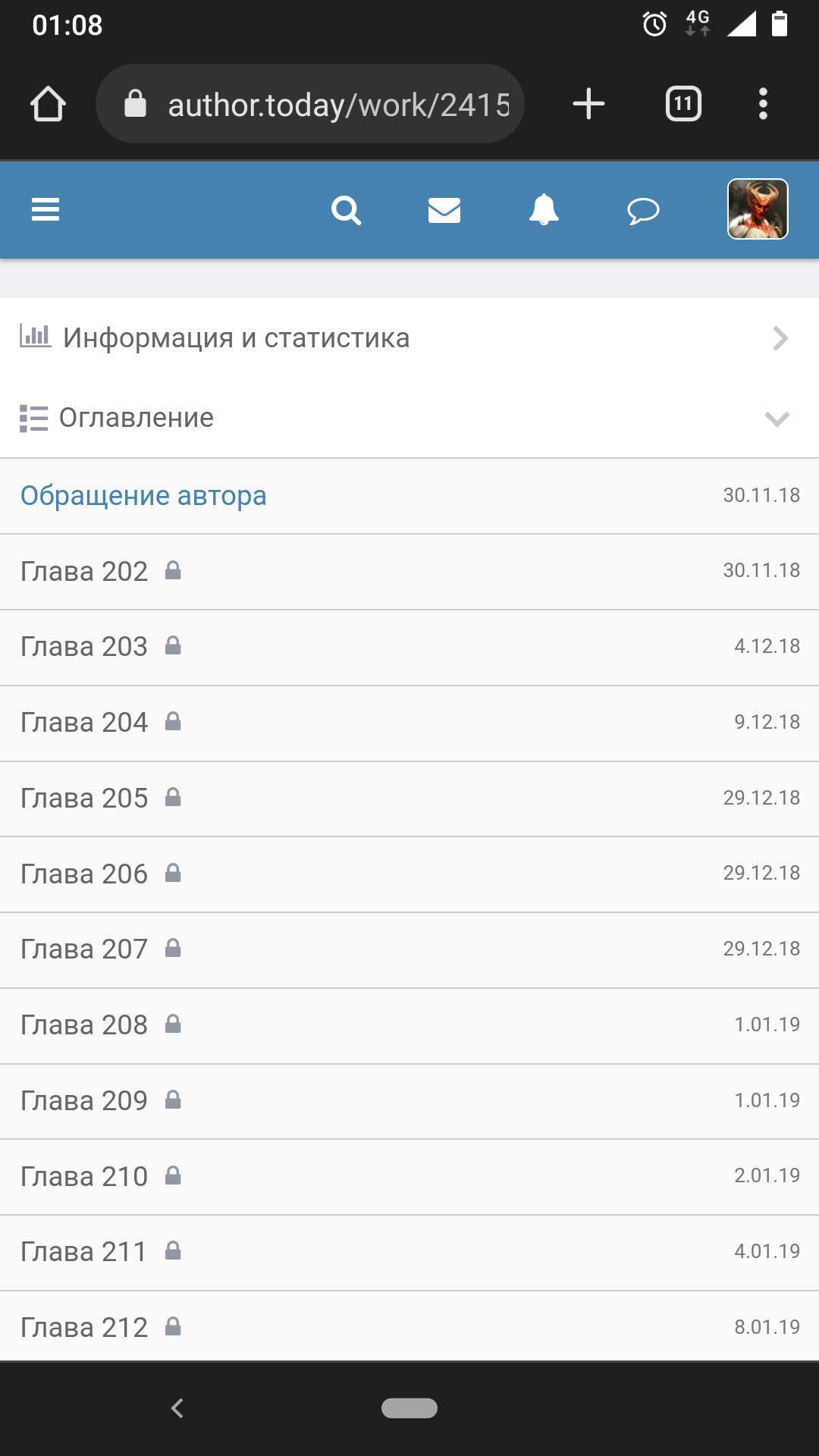Open browser three-dot overflow menu
Screen dimensions: 819x1456
763,104
